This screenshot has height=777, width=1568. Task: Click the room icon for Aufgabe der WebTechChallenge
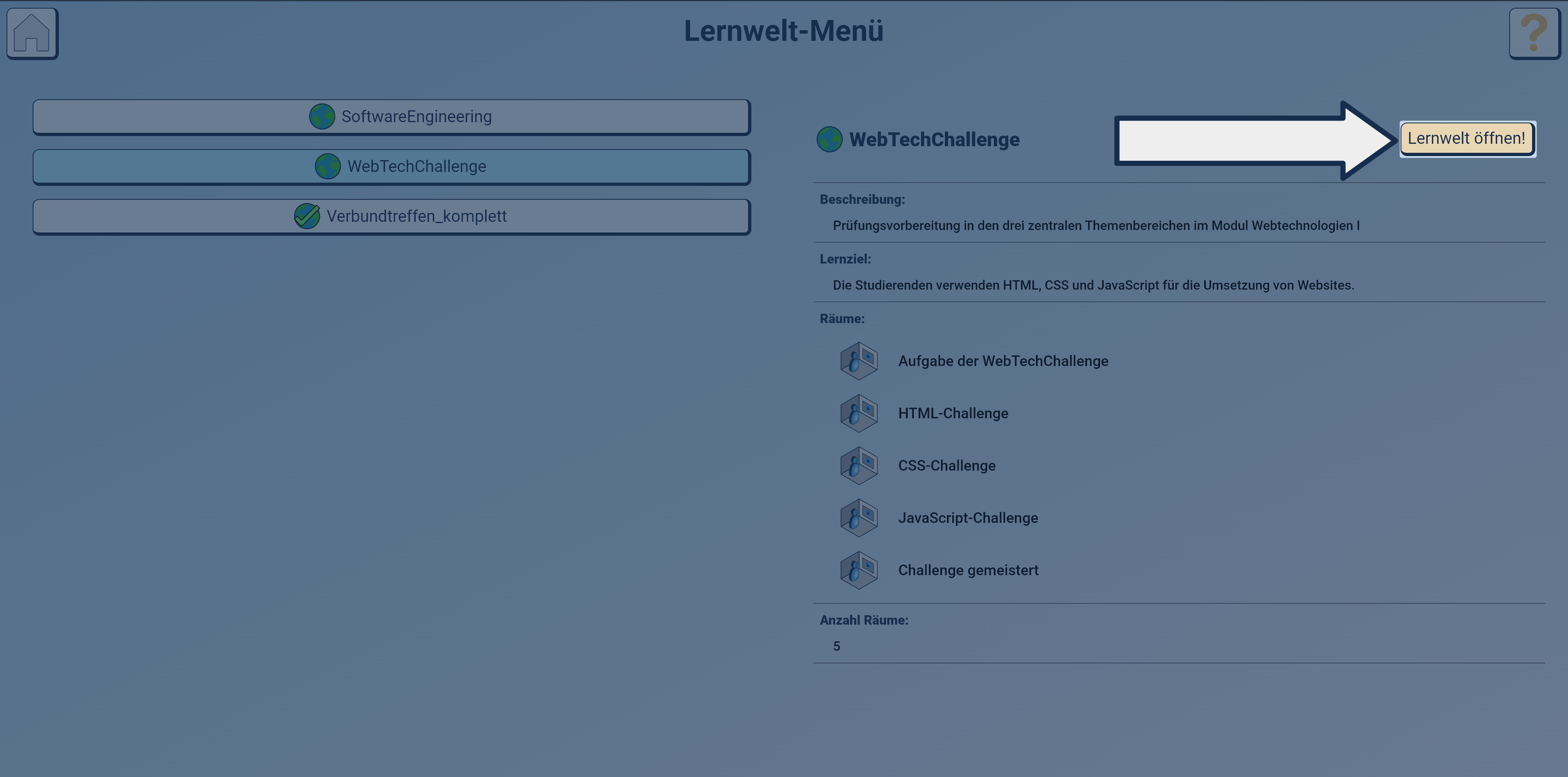click(859, 361)
